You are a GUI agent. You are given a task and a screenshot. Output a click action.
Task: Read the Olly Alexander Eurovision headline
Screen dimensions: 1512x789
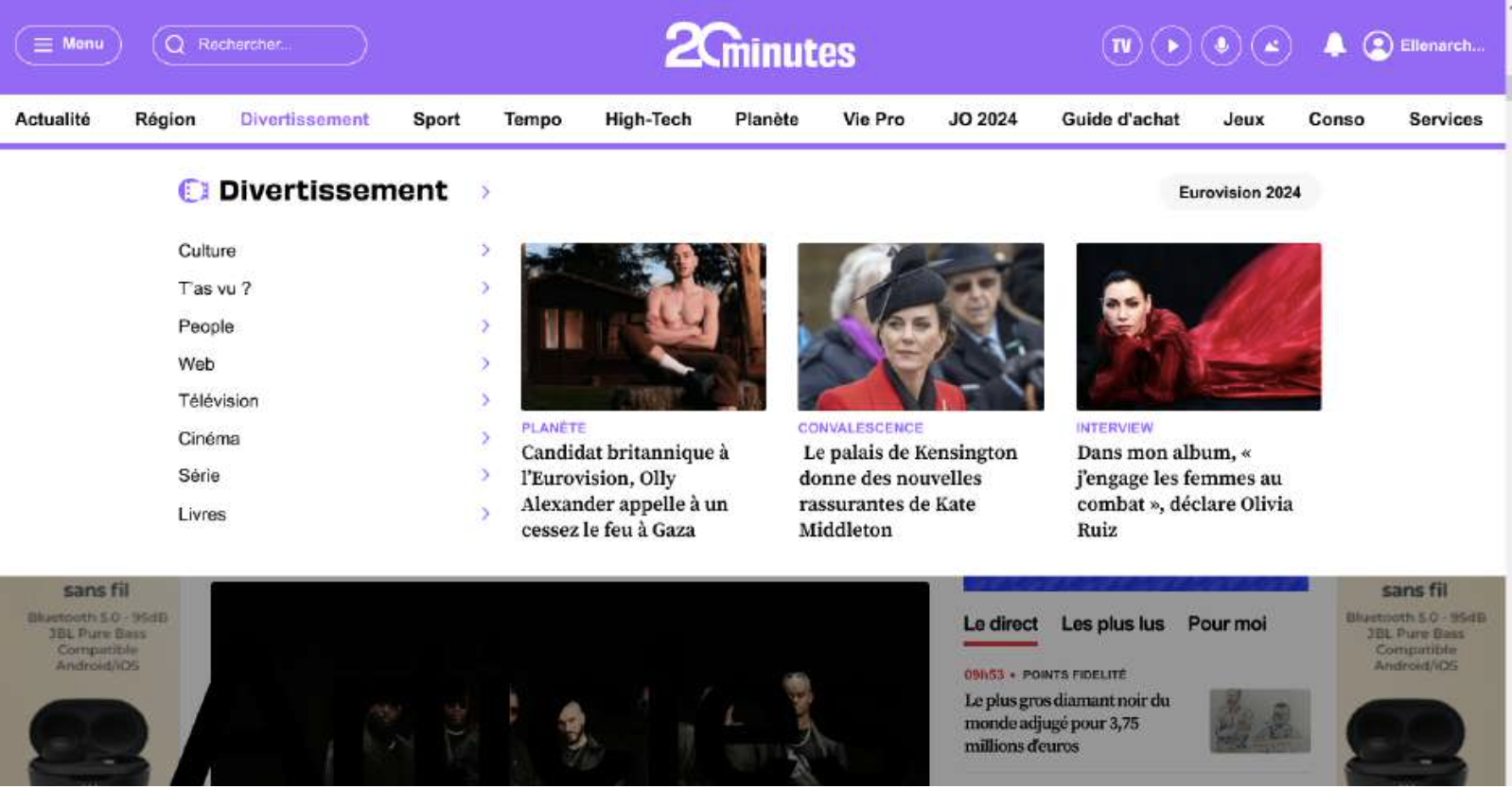[625, 491]
